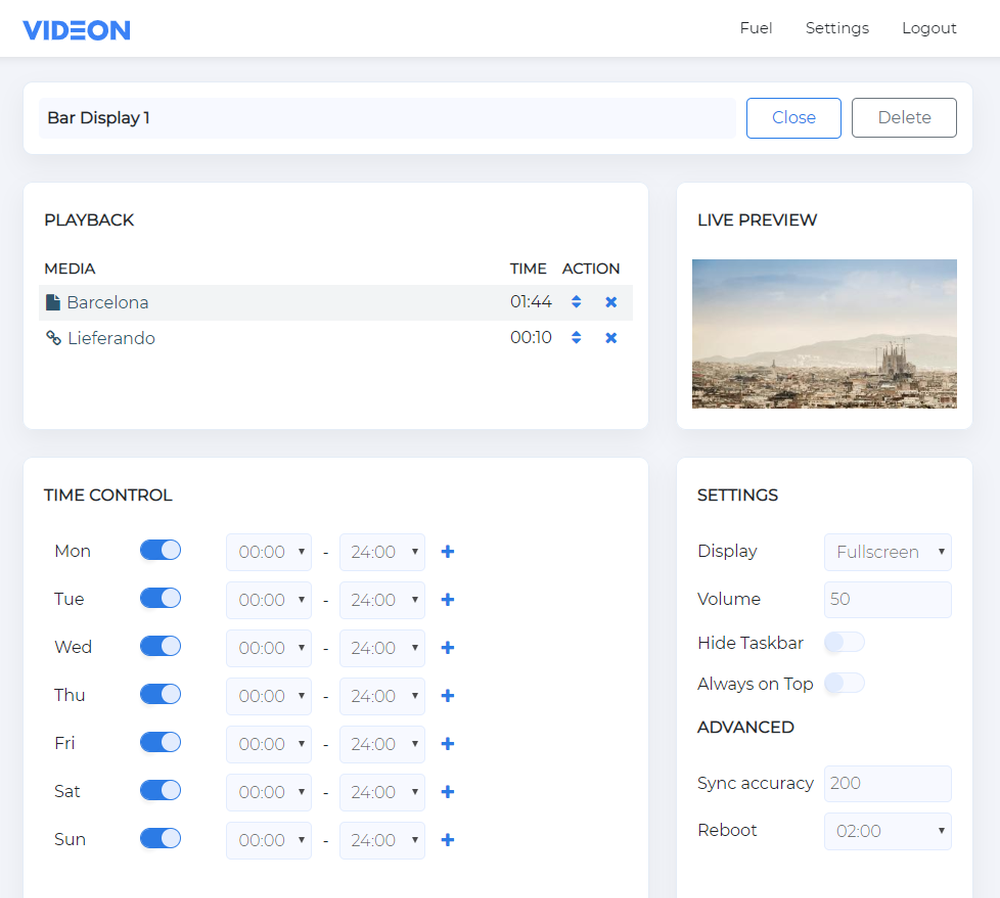Click the live preview Barcelona thumbnail
Image resolution: width=1000 pixels, height=898 pixels.
tap(824, 334)
